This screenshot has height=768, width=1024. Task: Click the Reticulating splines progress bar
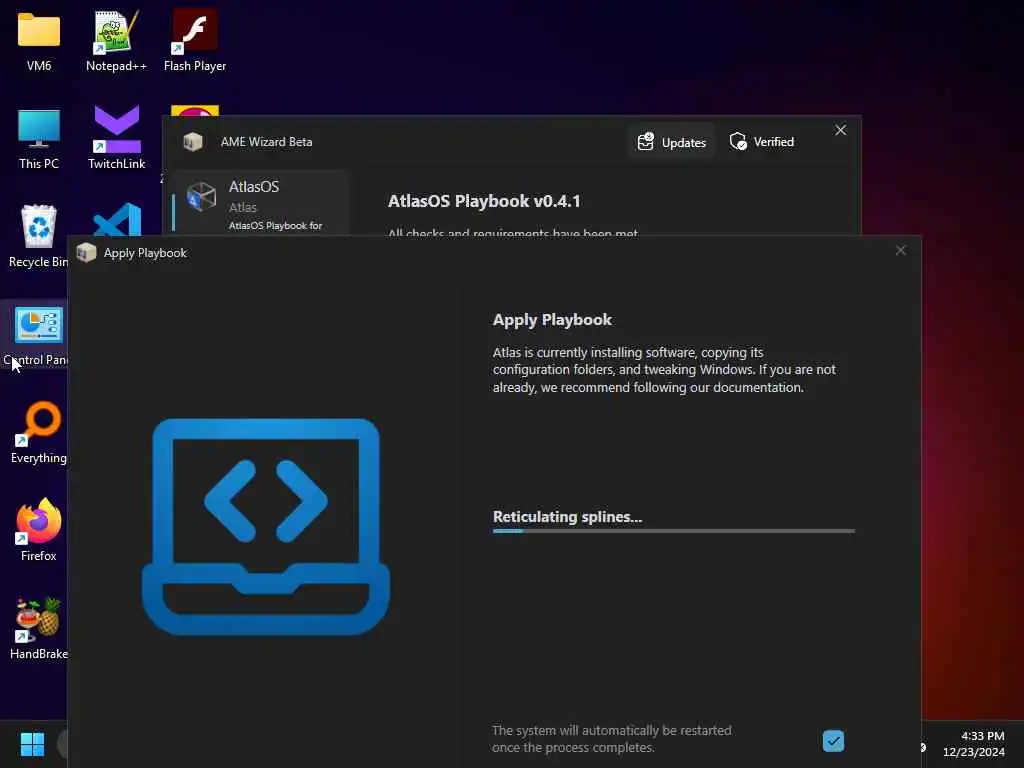click(674, 531)
